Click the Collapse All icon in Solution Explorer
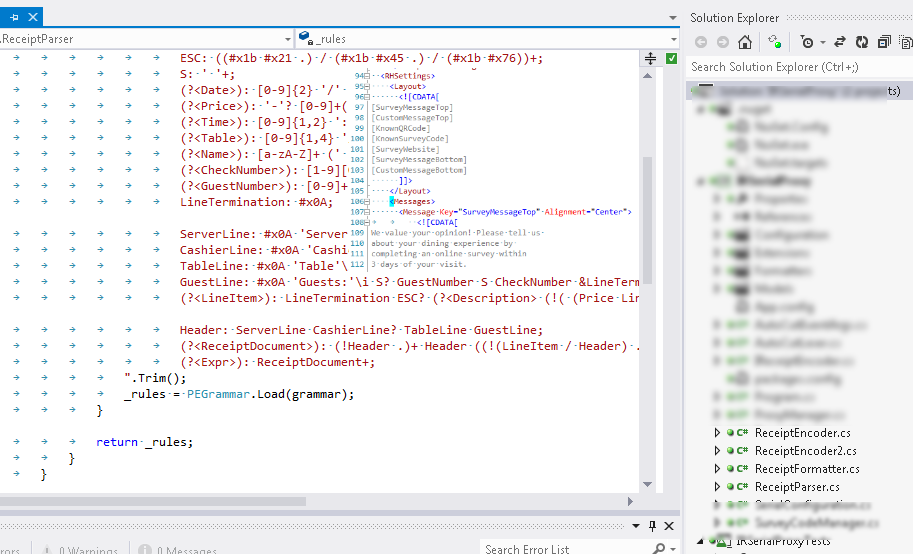Viewport: 913px width, 554px height. tap(883, 42)
